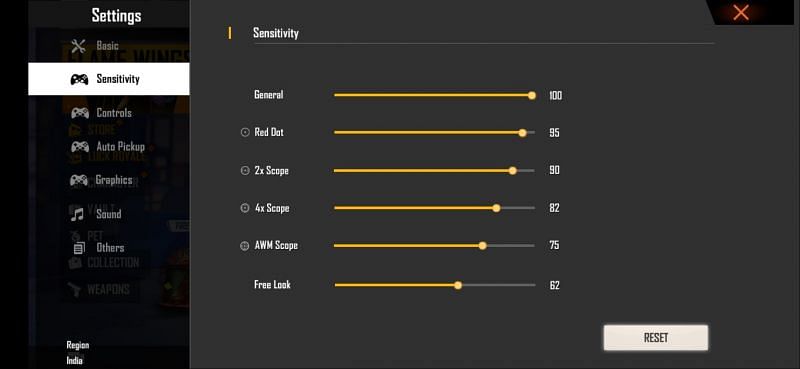Click the Red Dot scope icon
Screen dimensions: 800x369
click(x=245, y=132)
